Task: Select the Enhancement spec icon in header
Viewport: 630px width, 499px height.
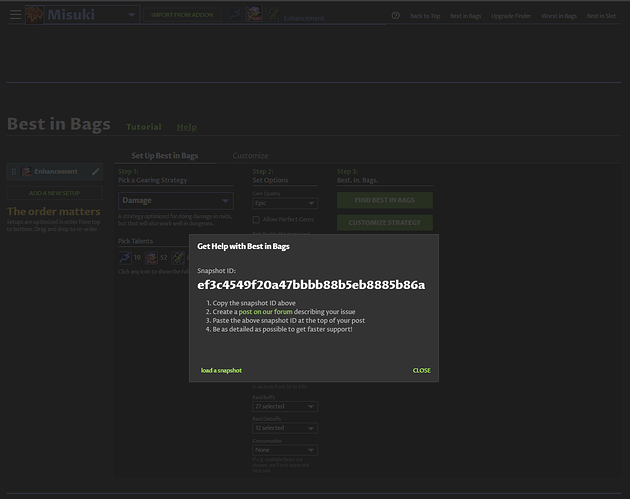Action: [254, 14]
